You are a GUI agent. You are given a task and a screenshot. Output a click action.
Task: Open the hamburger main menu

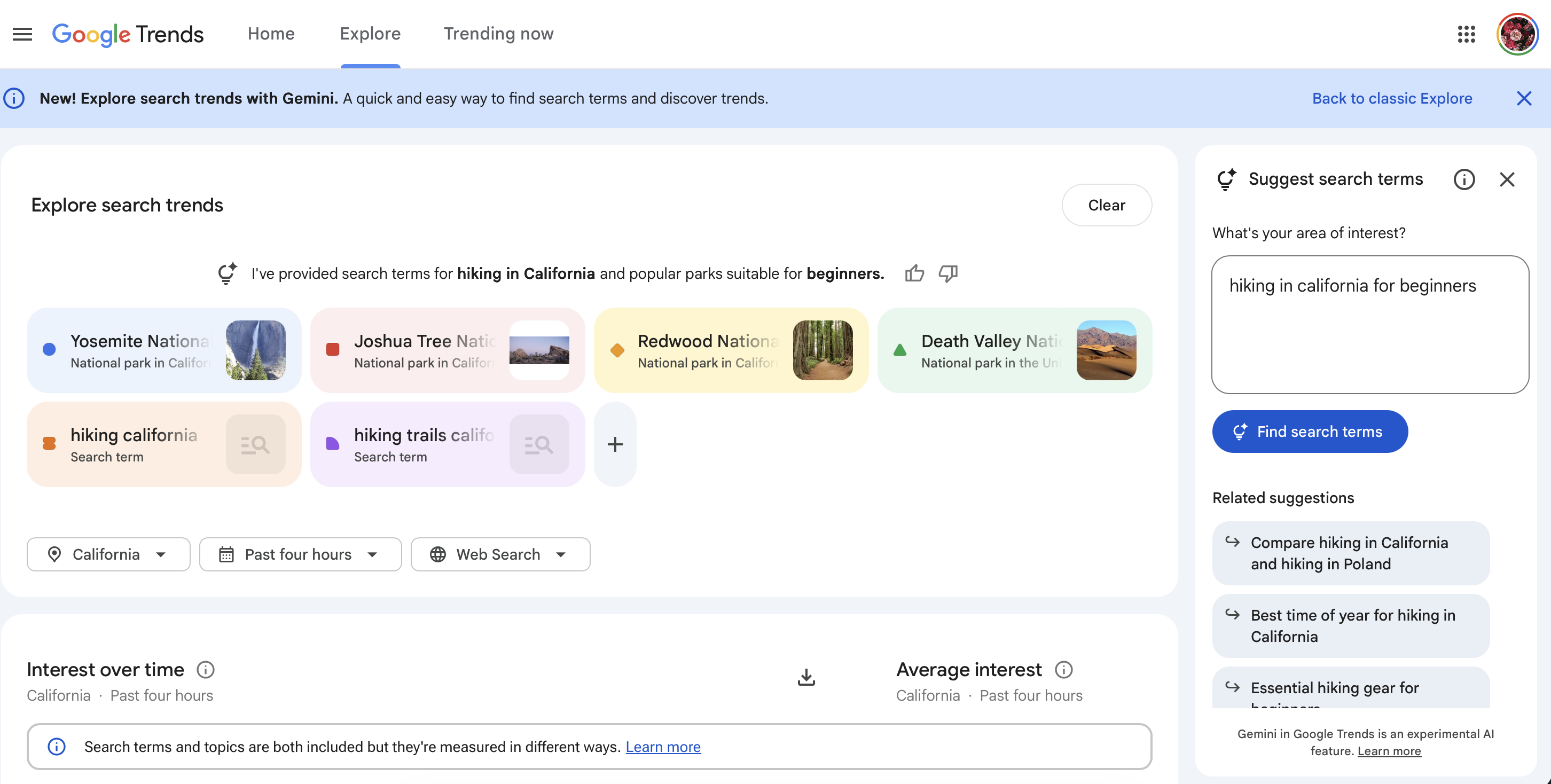[x=22, y=34]
